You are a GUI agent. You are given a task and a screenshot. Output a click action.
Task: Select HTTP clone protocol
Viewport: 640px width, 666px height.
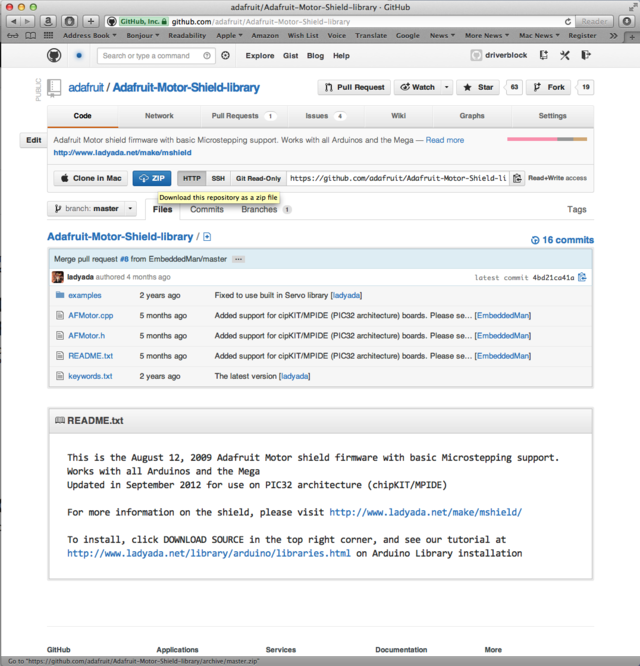click(x=192, y=178)
